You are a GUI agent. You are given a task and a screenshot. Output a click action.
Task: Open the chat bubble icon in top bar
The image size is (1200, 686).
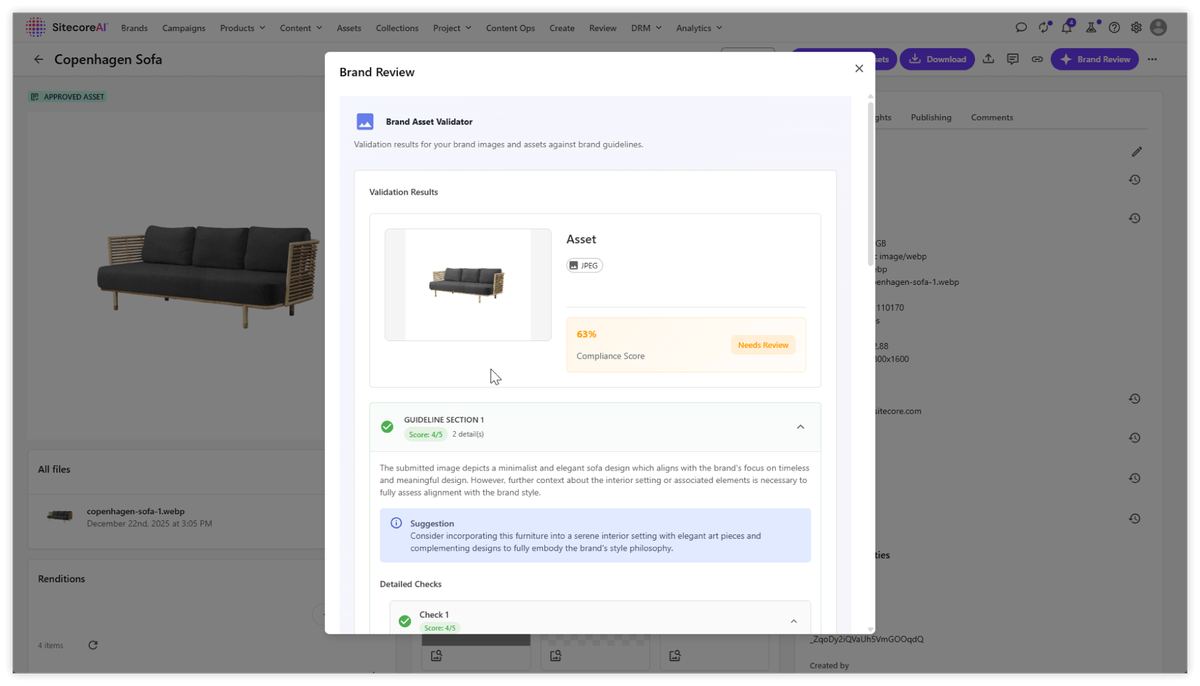[1021, 28]
